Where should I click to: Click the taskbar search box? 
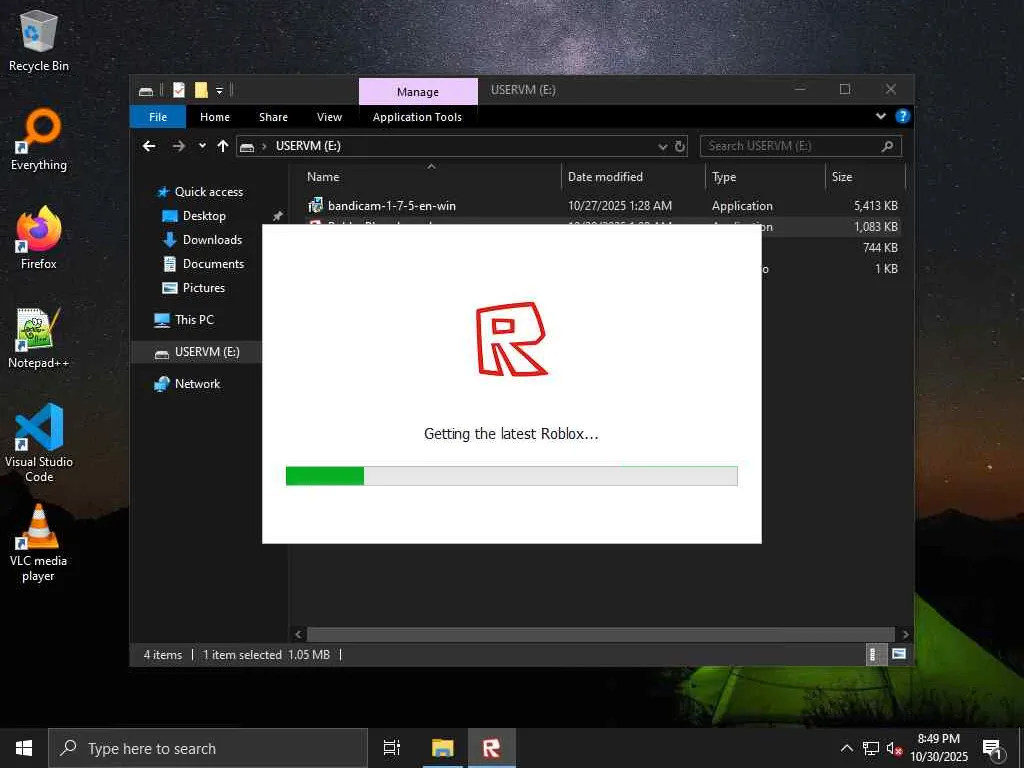(x=208, y=748)
